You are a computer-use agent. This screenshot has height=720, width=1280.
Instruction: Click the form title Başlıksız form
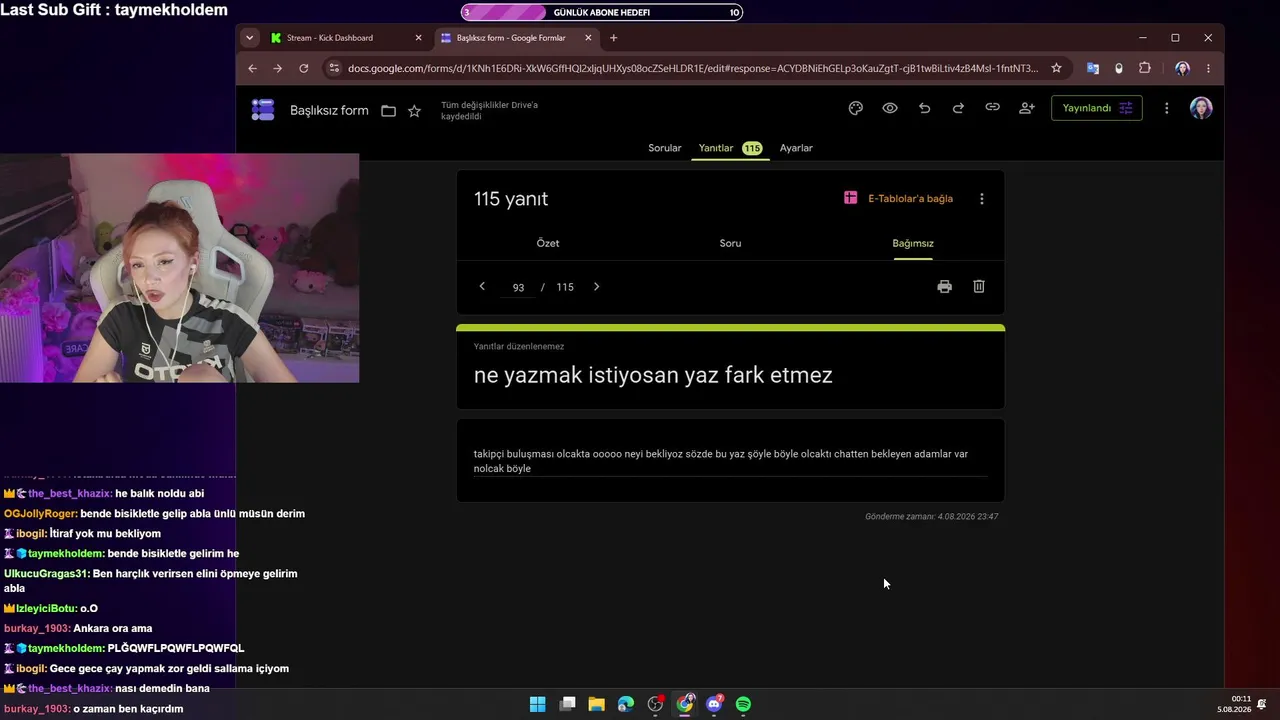329,111
